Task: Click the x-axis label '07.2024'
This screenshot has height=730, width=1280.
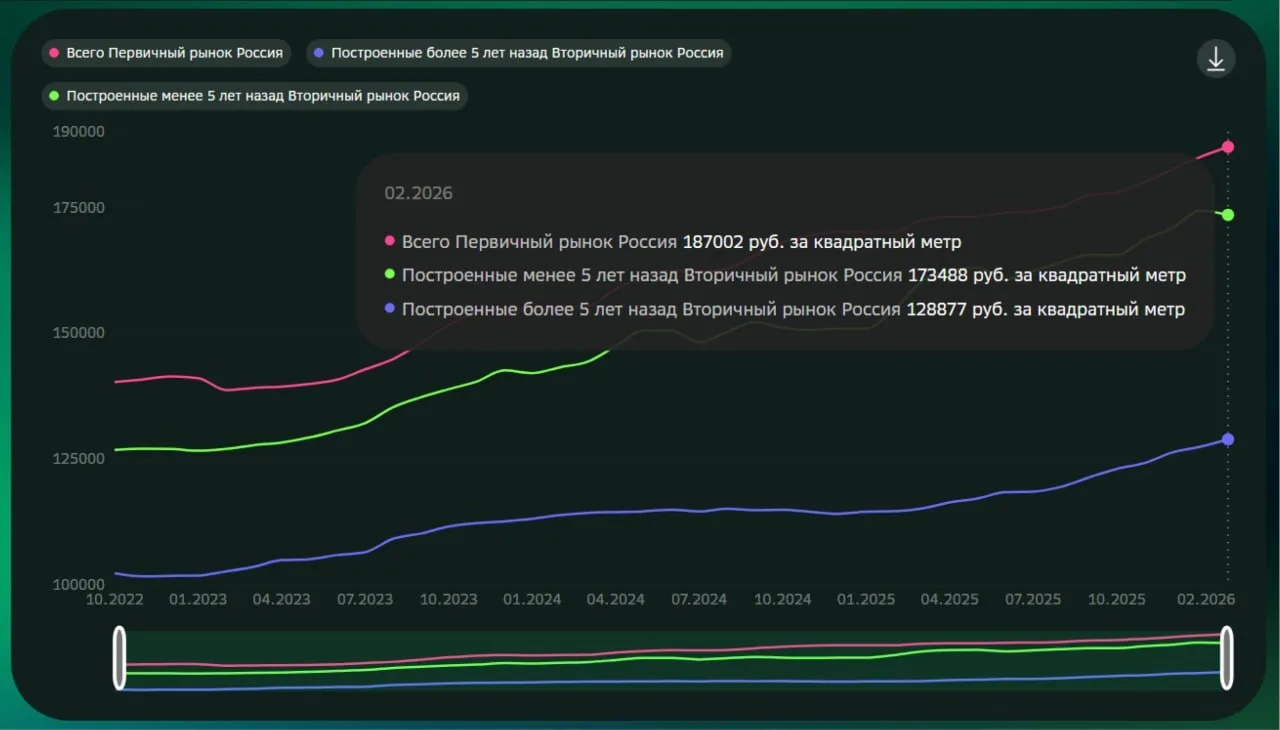Action: (x=699, y=600)
